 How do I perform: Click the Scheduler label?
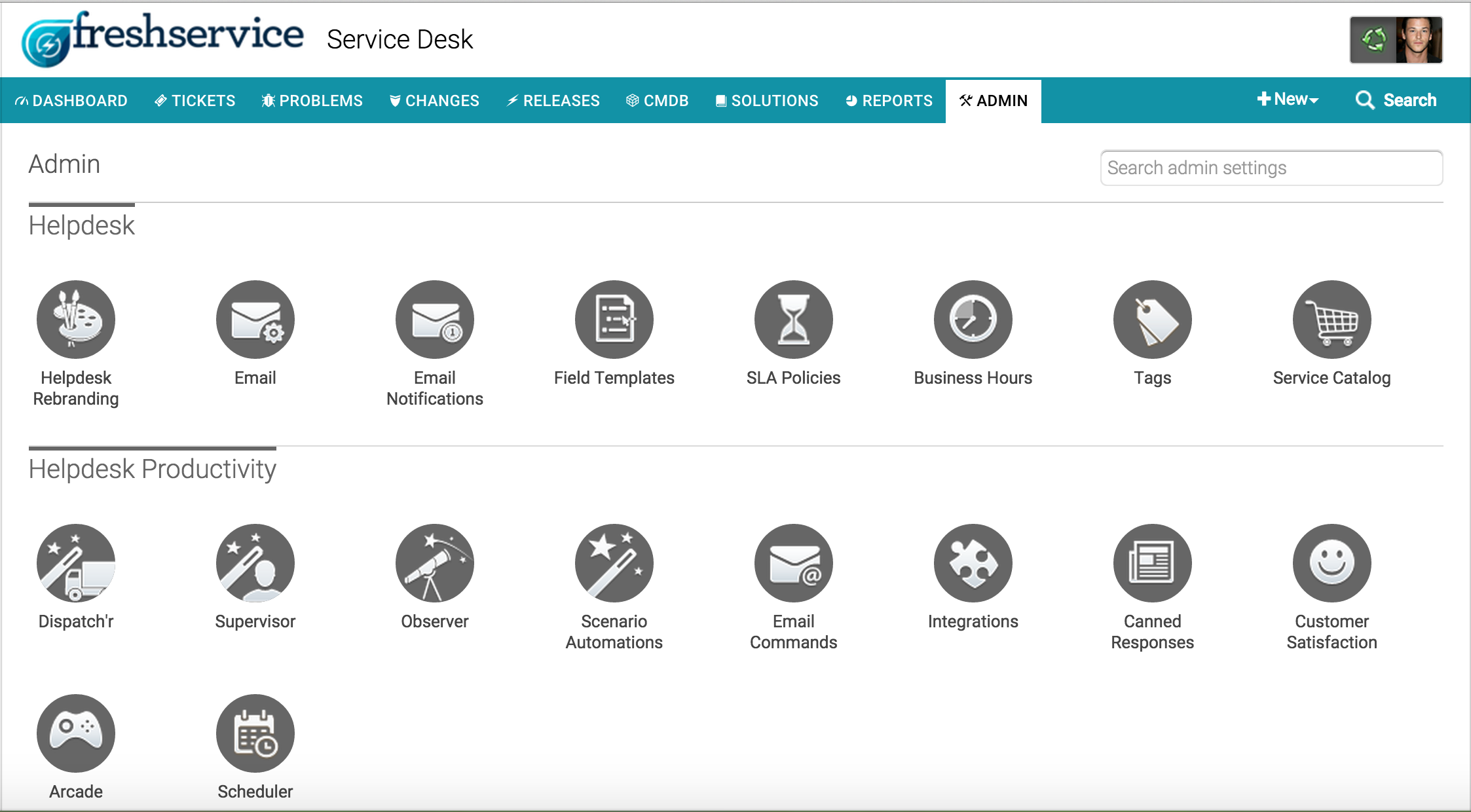pyautogui.click(x=255, y=792)
